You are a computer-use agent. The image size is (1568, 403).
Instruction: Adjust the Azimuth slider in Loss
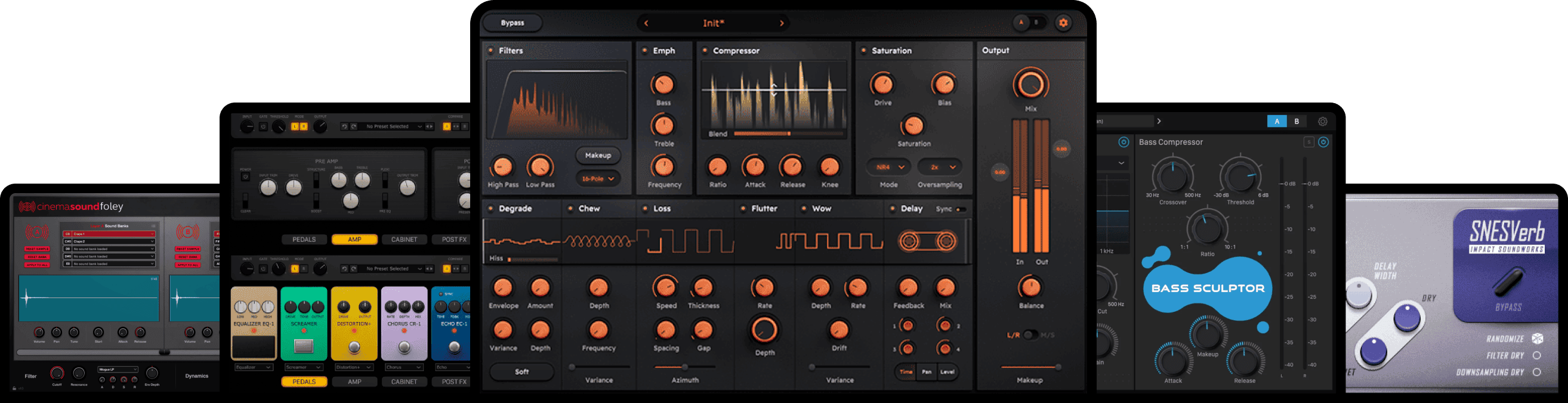(685, 367)
